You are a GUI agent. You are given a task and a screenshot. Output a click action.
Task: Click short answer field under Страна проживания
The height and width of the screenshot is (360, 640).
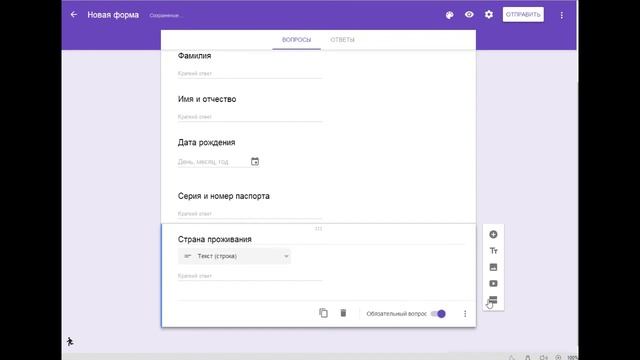coord(250,276)
